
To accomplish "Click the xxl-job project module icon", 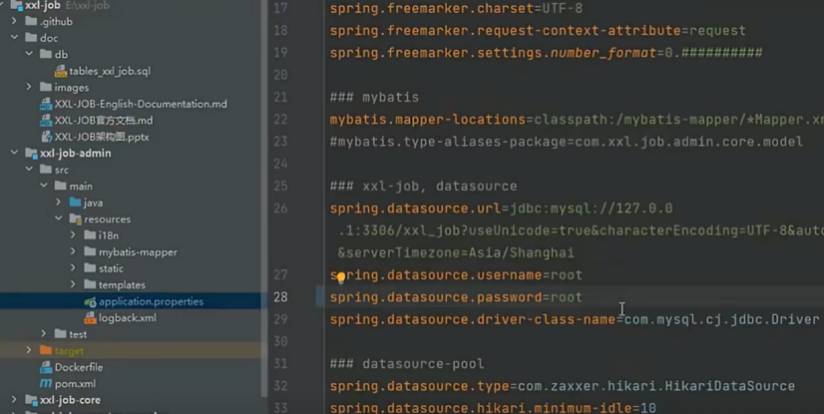I will tap(16, 6).
